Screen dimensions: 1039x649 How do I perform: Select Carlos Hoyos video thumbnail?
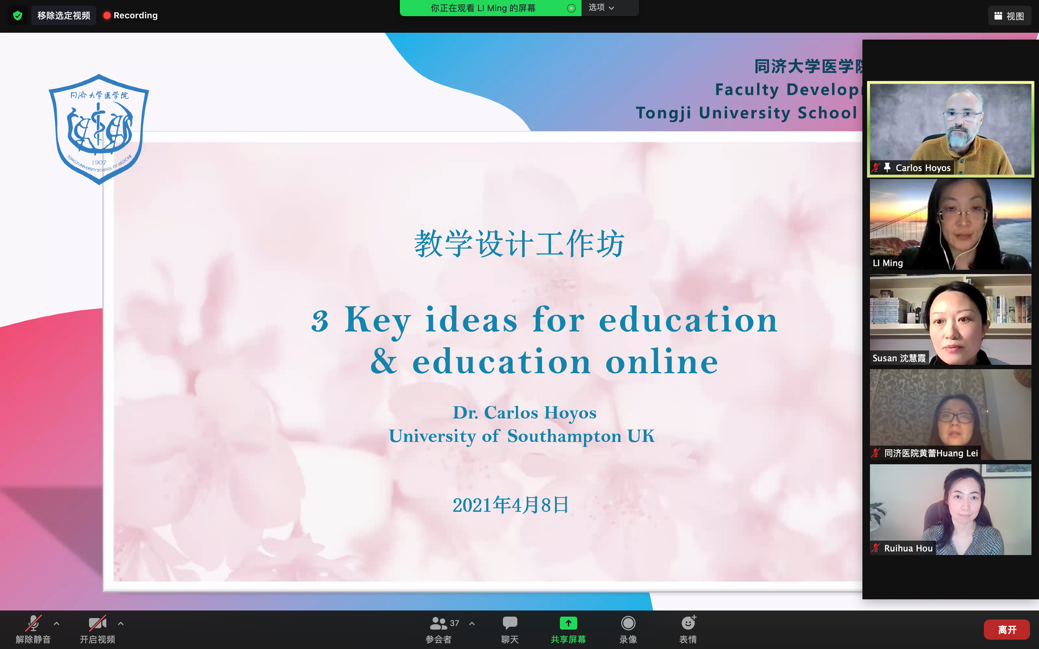[x=950, y=129]
